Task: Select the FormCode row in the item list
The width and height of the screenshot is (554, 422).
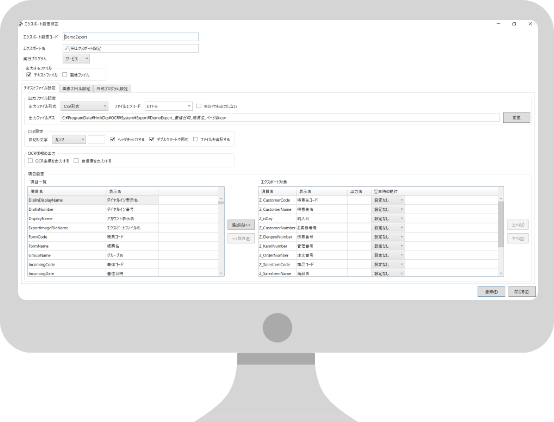Action: 123,237
